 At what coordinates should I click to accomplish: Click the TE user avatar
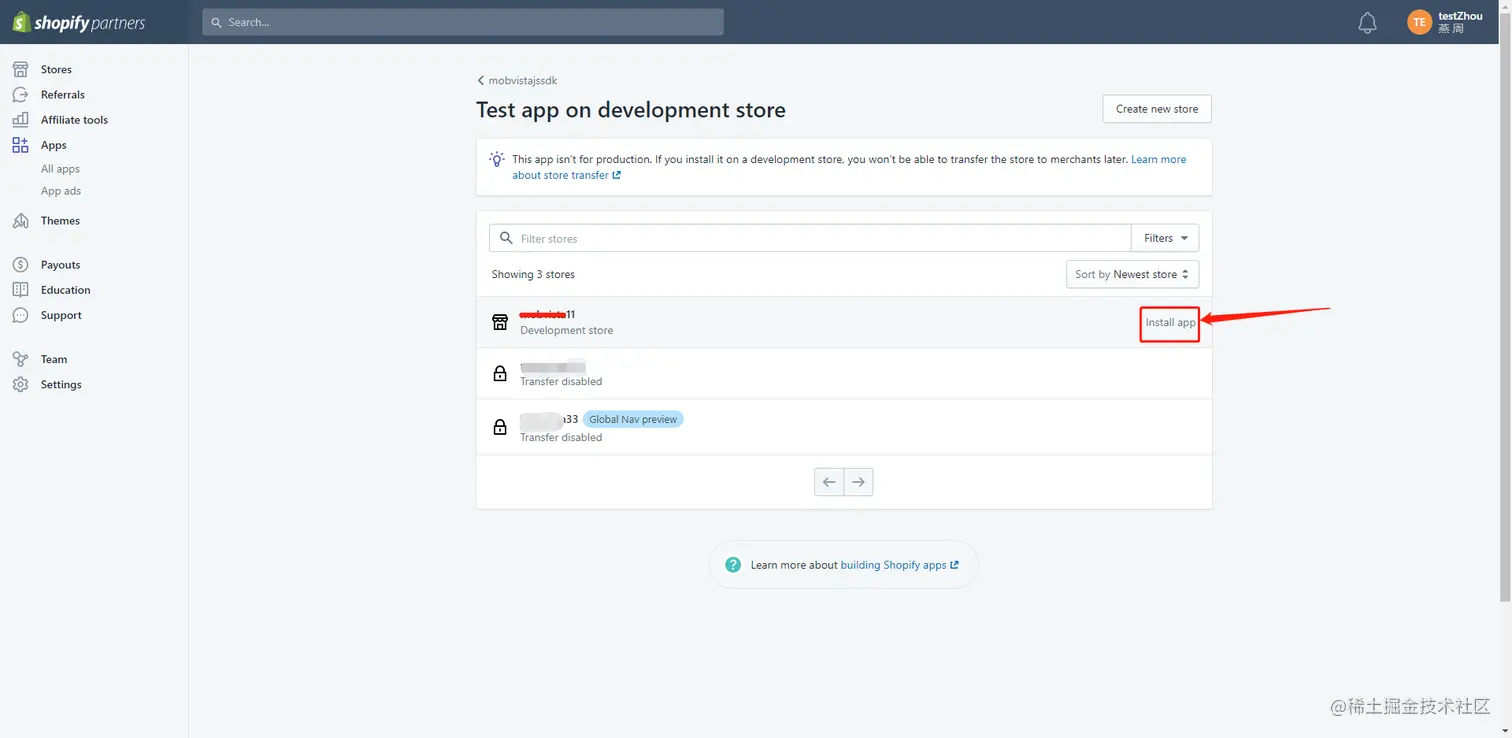coord(1419,22)
